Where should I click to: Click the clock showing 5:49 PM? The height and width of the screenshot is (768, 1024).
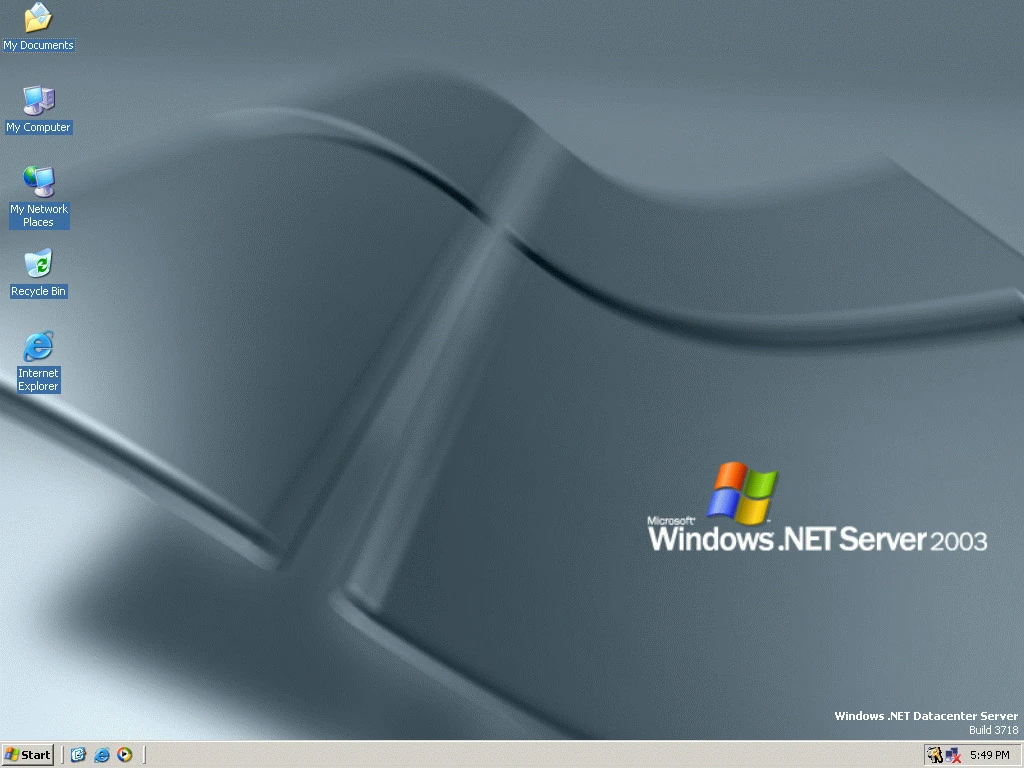993,755
